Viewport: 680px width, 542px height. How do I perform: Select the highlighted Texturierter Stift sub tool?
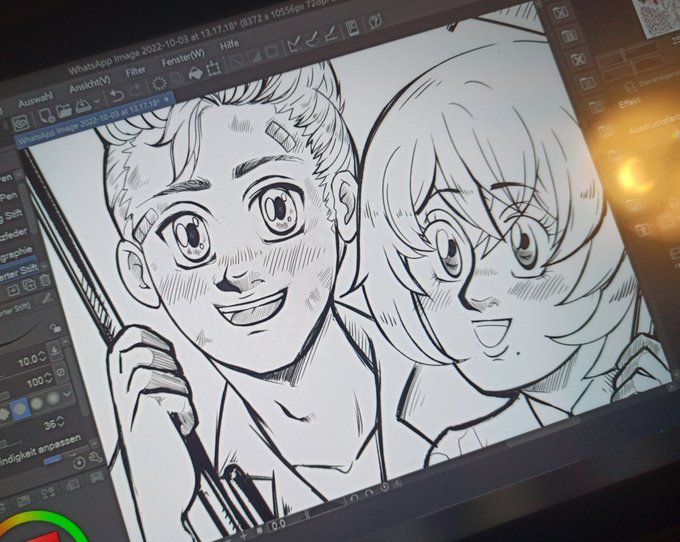click(19, 272)
